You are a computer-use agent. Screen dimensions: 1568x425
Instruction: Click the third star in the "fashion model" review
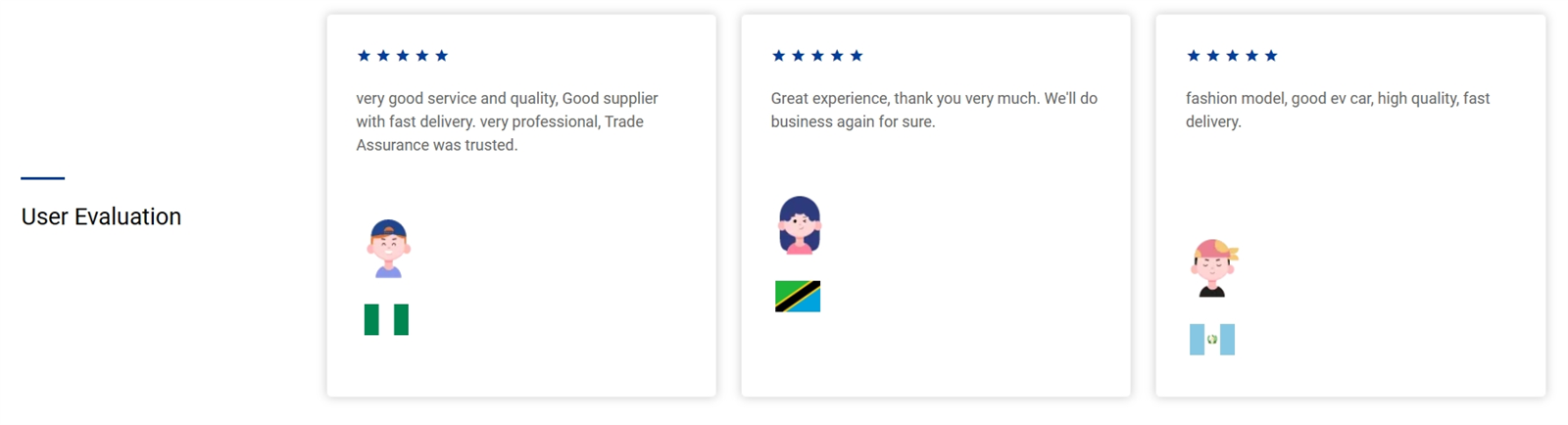pos(1232,56)
